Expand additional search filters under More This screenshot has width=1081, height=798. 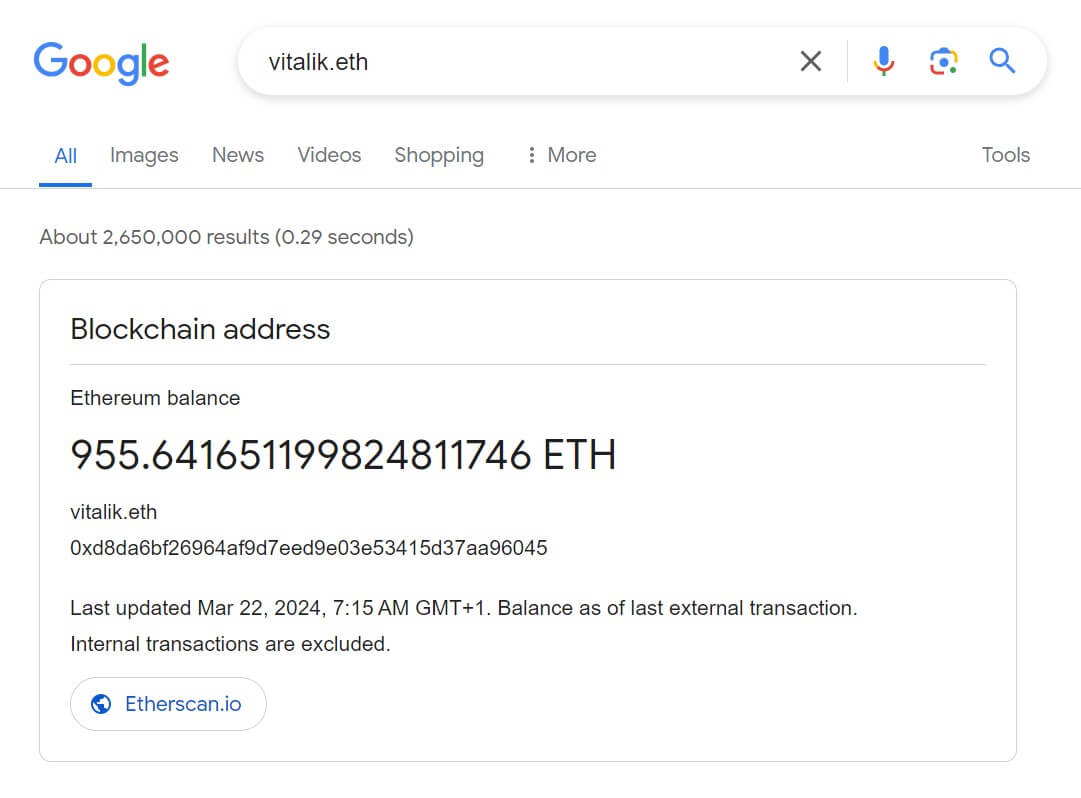click(571, 155)
